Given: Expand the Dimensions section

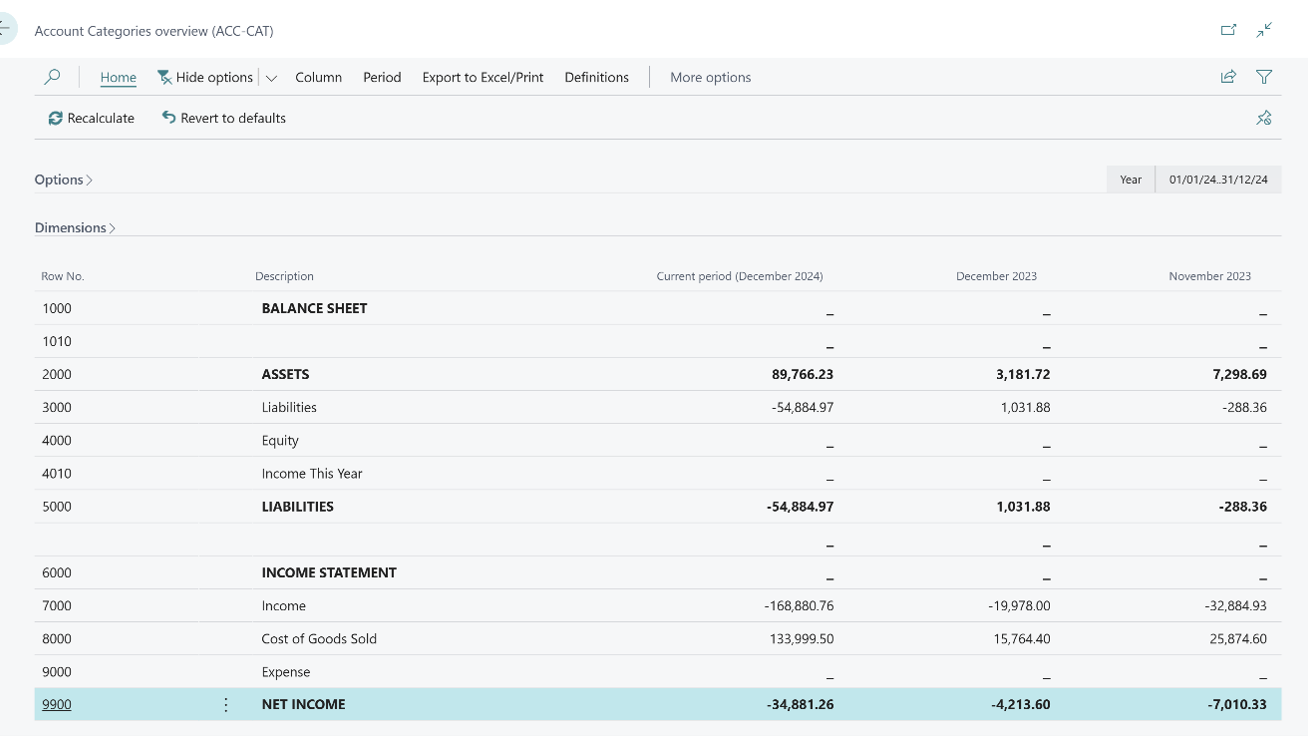Looking at the screenshot, I should [75, 228].
